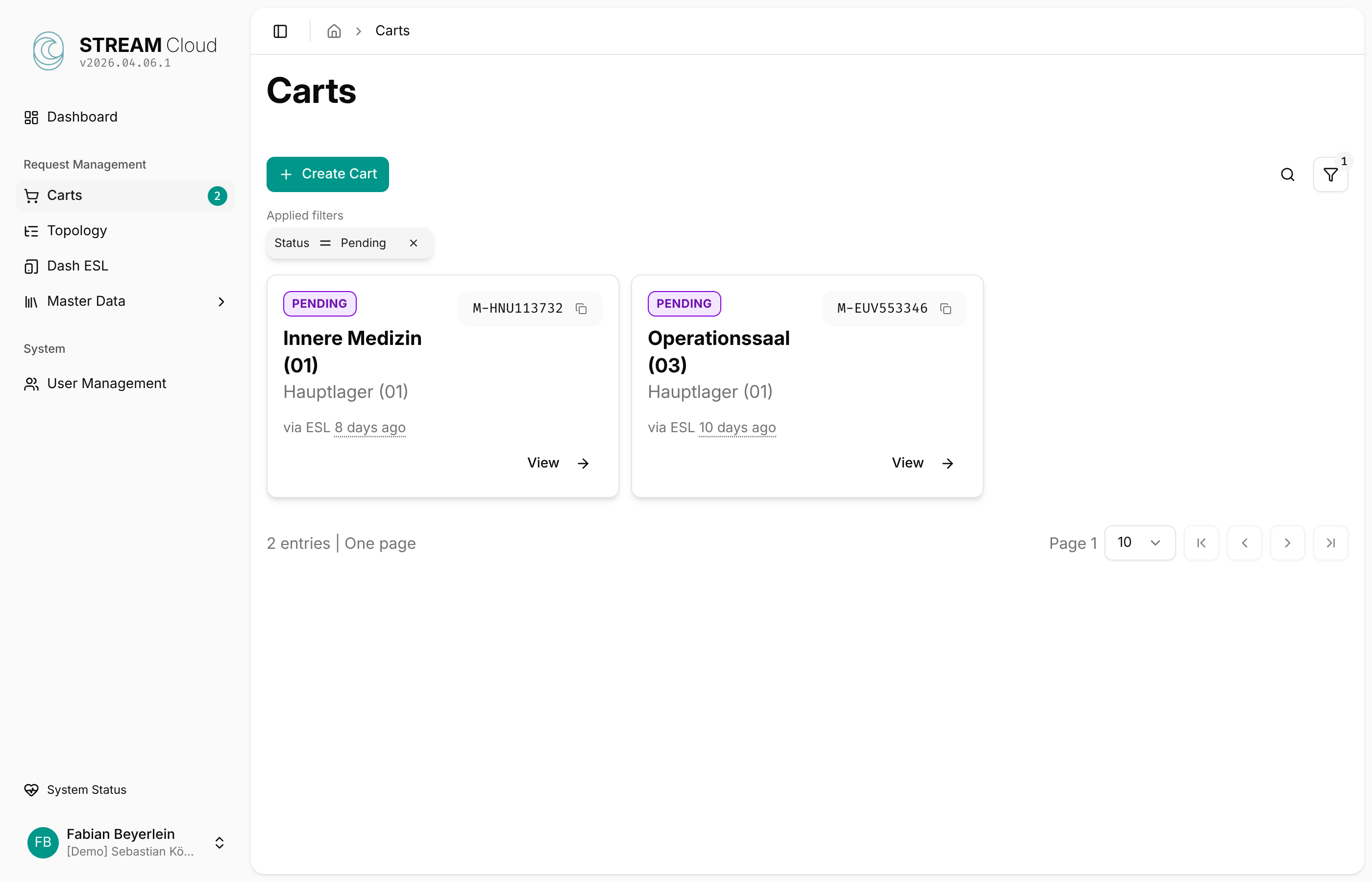Copy cart ID M-HNU113732
The width and height of the screenshot is (1372, 882).
[582, 309]
